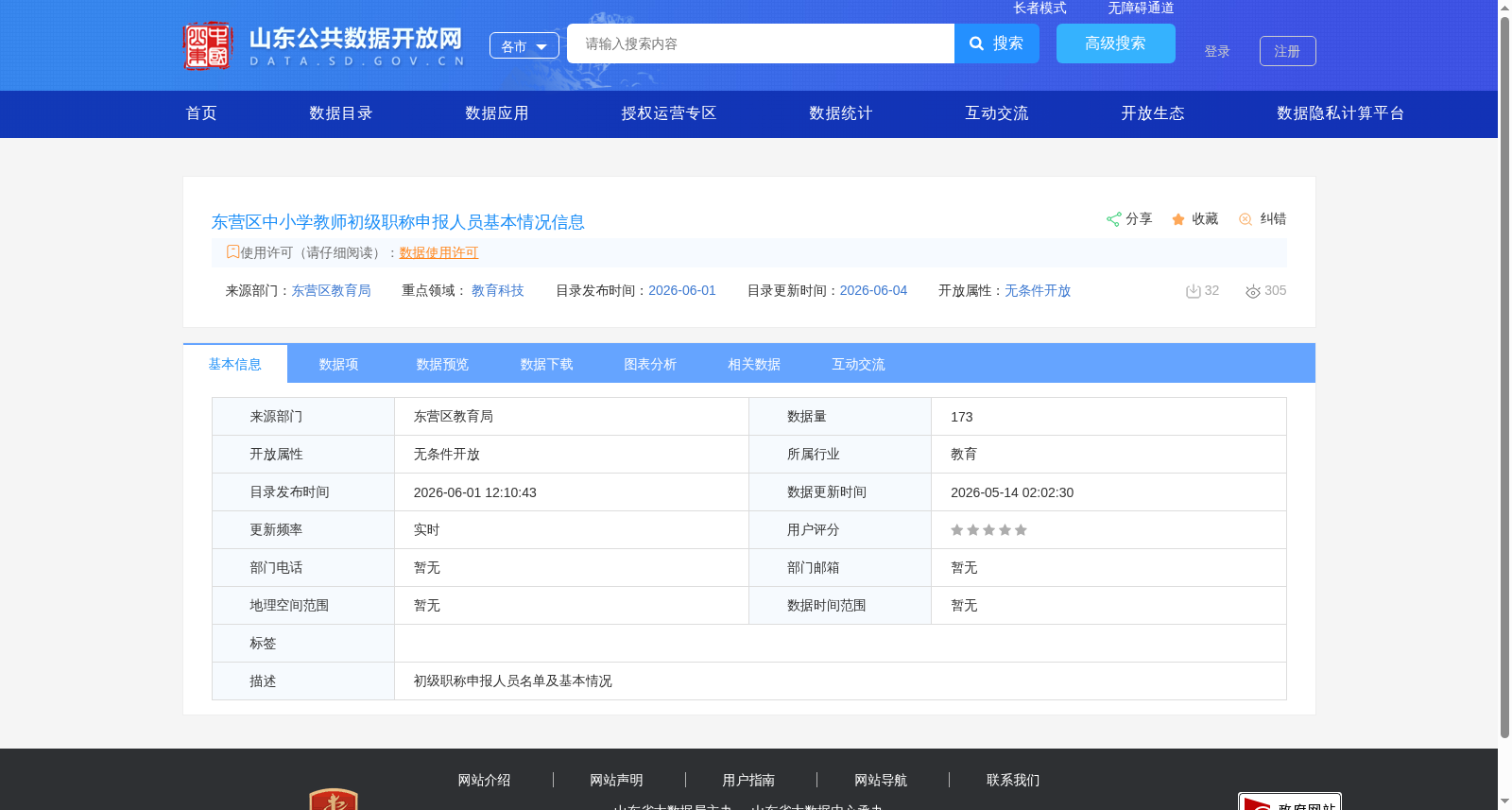Open 数据目录 navigation menu item

click(x=341, y=113)
